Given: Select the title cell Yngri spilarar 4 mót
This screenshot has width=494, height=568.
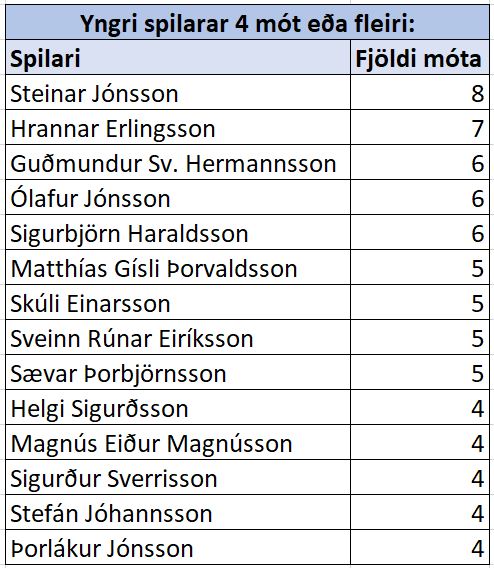Looking at the screenshot, I should coord(247,22).
